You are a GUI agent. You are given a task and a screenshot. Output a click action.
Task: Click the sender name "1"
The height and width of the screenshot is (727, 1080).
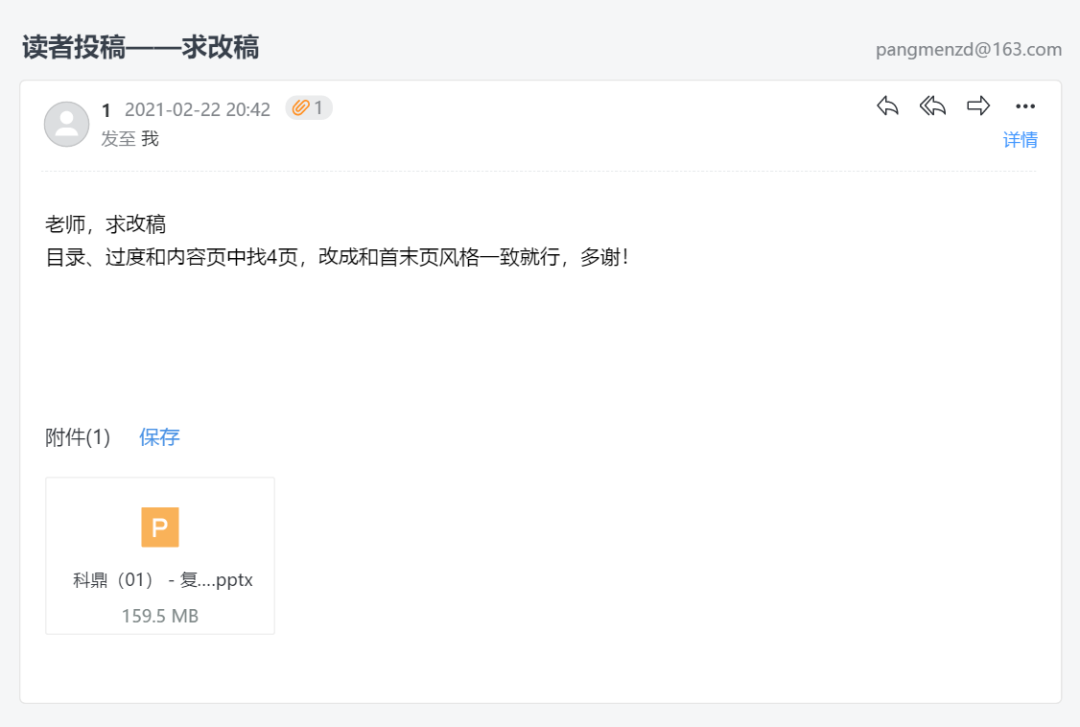pyautogui.click(x=106, y=110)
